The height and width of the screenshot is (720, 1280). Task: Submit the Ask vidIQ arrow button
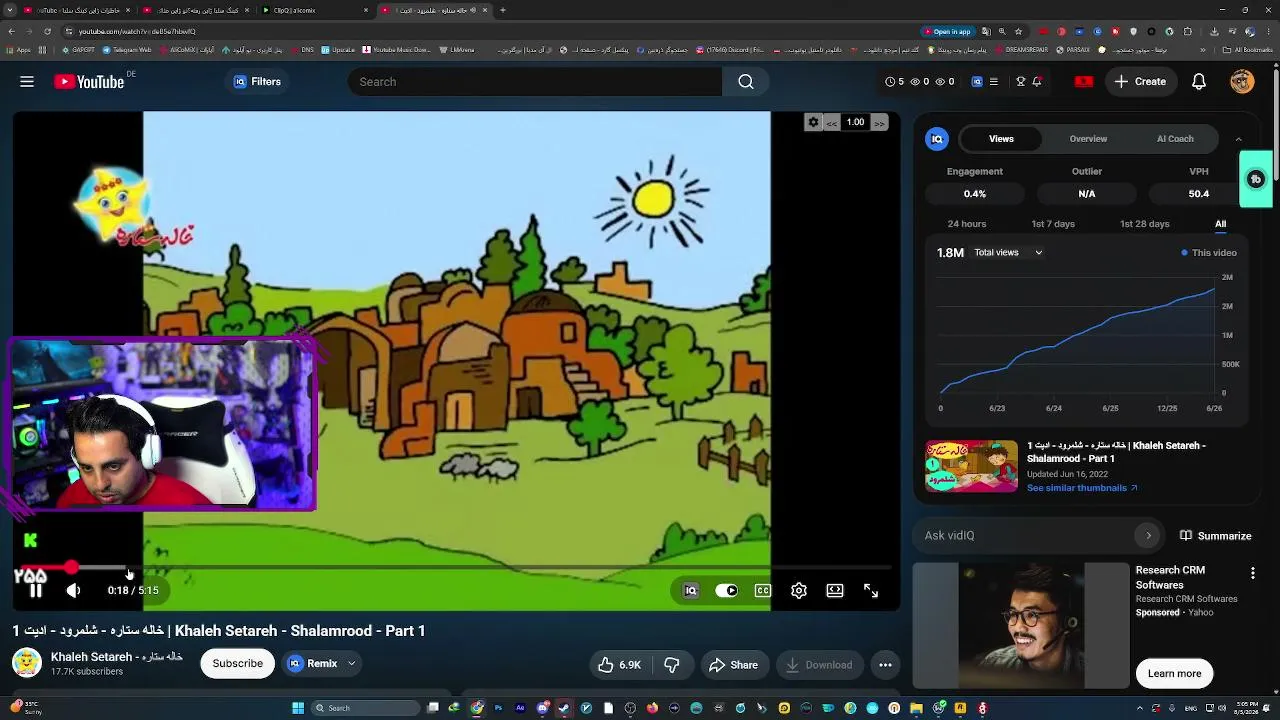coord(1148,536)
